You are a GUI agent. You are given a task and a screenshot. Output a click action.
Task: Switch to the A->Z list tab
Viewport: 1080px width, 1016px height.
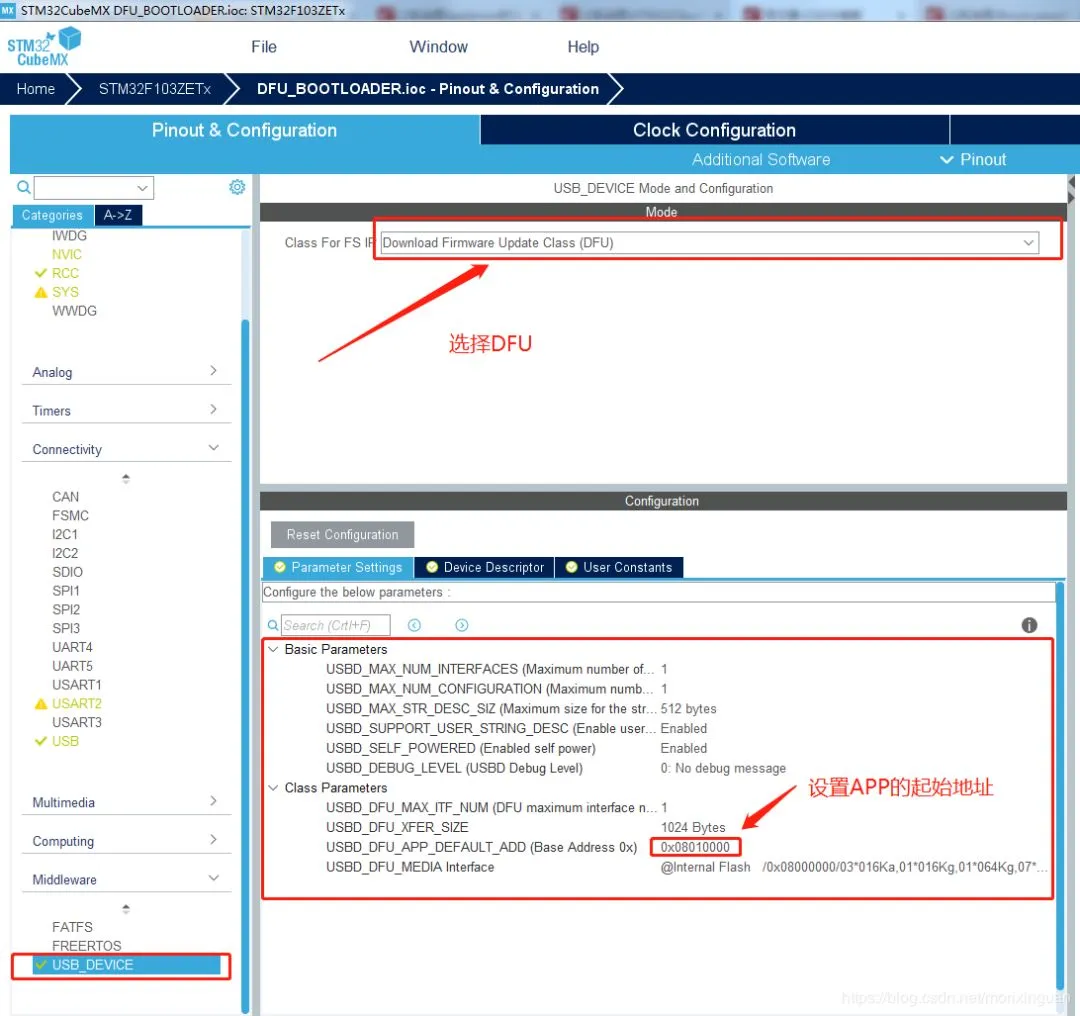[x=118, y=215]
